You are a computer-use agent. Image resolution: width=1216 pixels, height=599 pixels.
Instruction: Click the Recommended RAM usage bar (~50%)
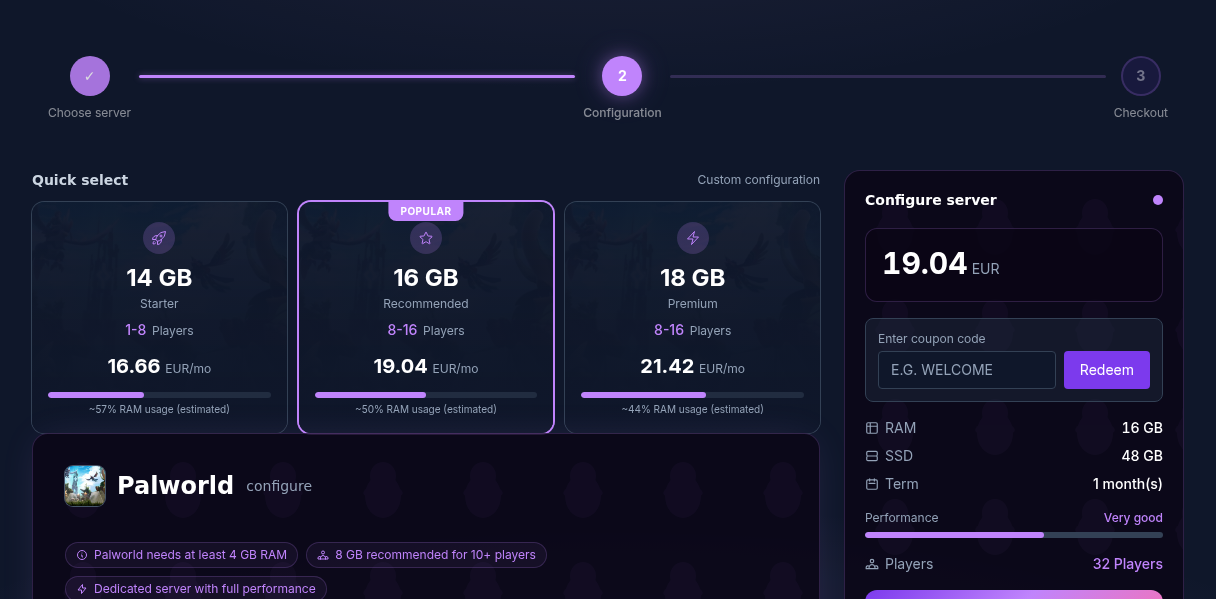pos(426,395)
